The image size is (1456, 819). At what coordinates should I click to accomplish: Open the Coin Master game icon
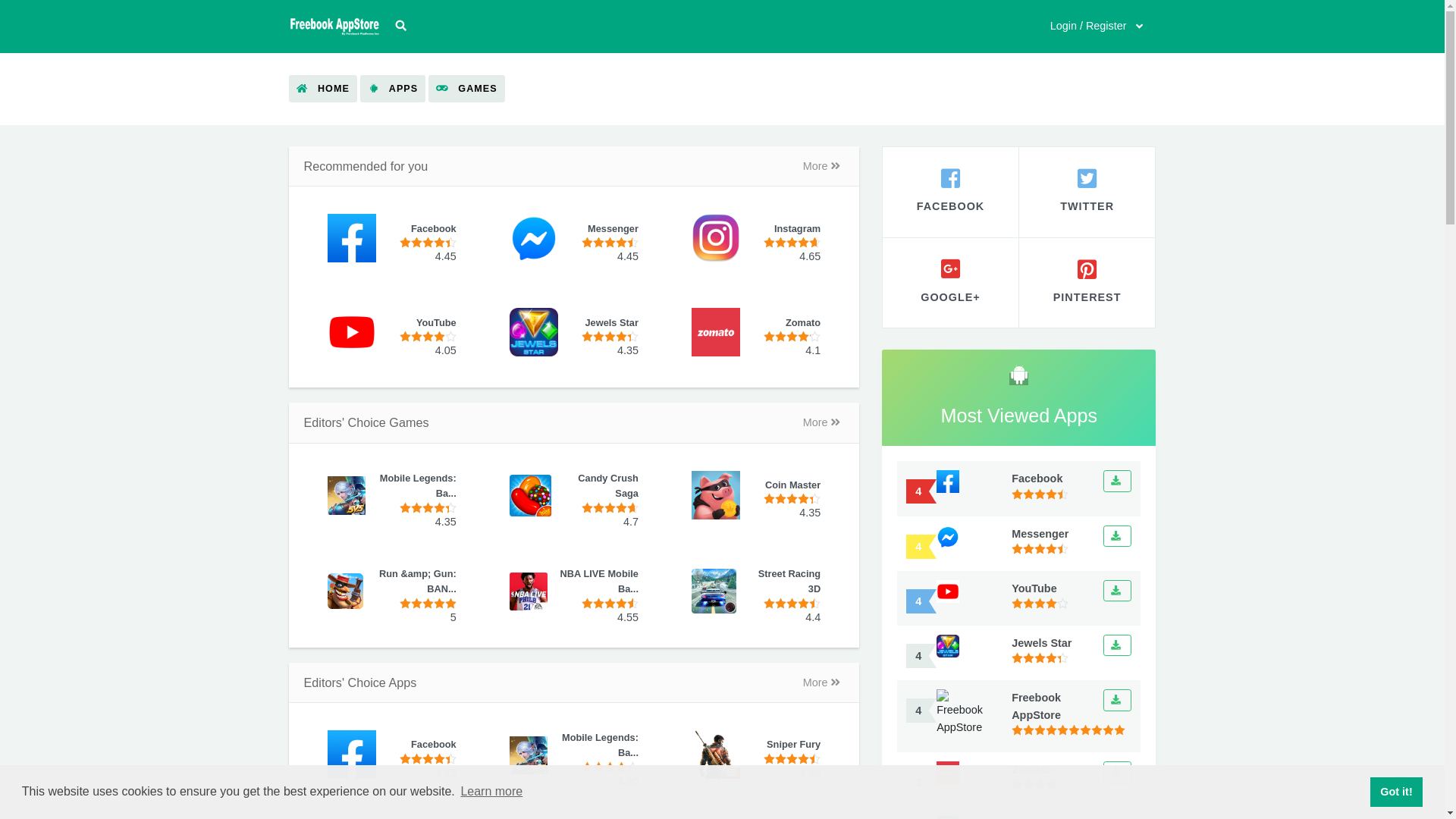pyautogui.click(x=716, y=495)
